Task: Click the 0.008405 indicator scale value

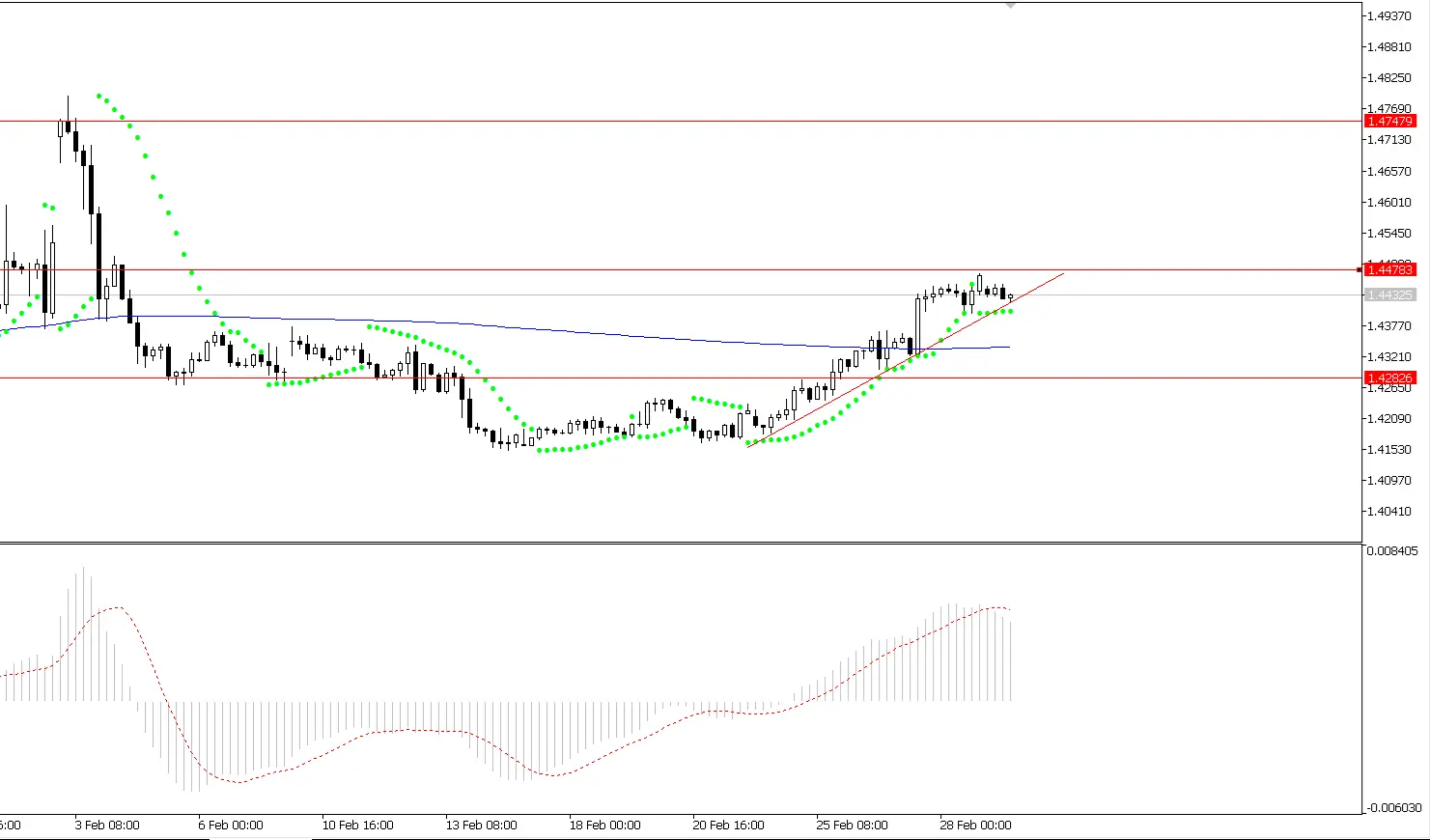Action: [x=1391, y=549]
